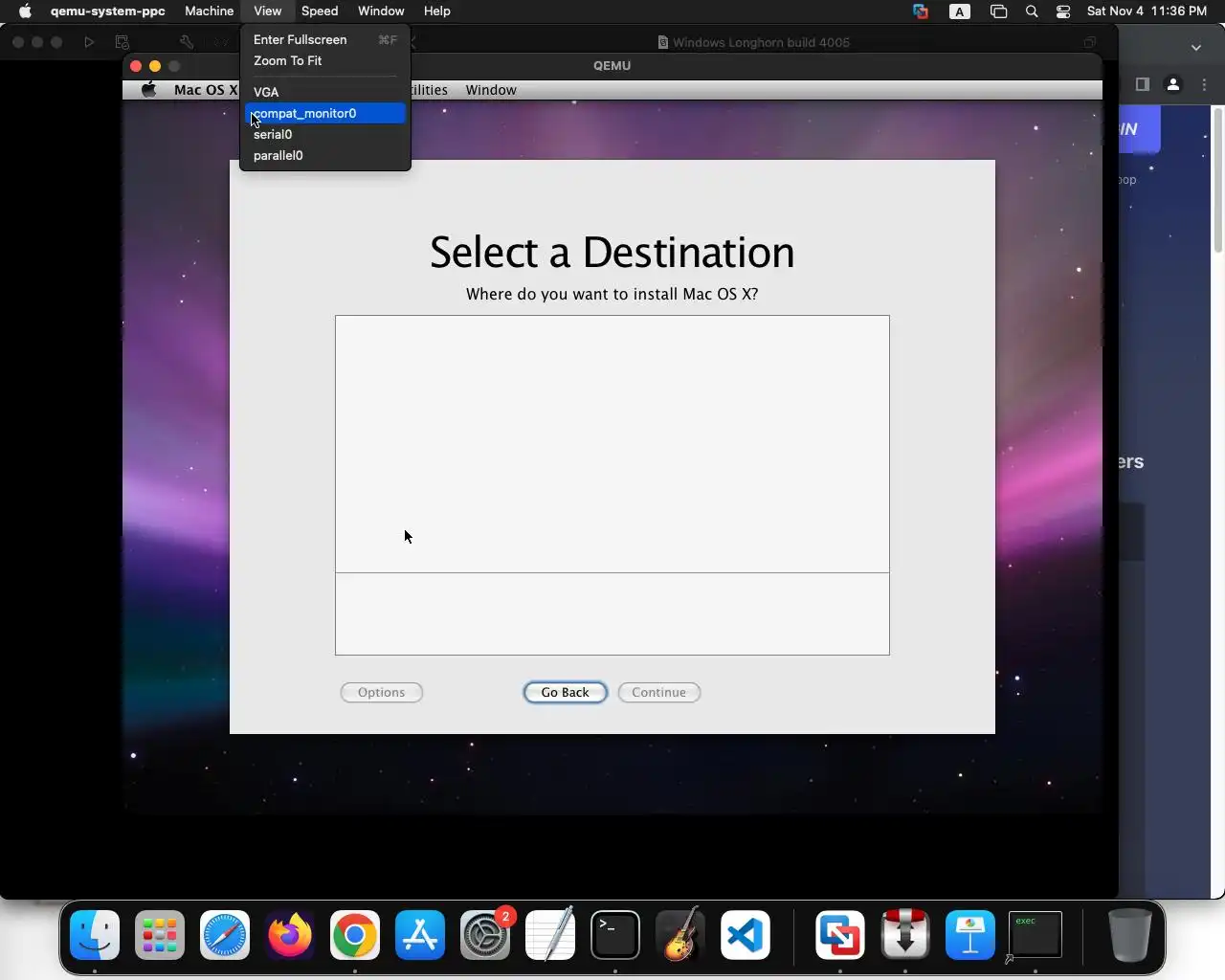The width and height of the screenshot is (1225, 980).
Task: Click the wrench settings icon in VMware toolbar
Action: [x=187, y=42]
